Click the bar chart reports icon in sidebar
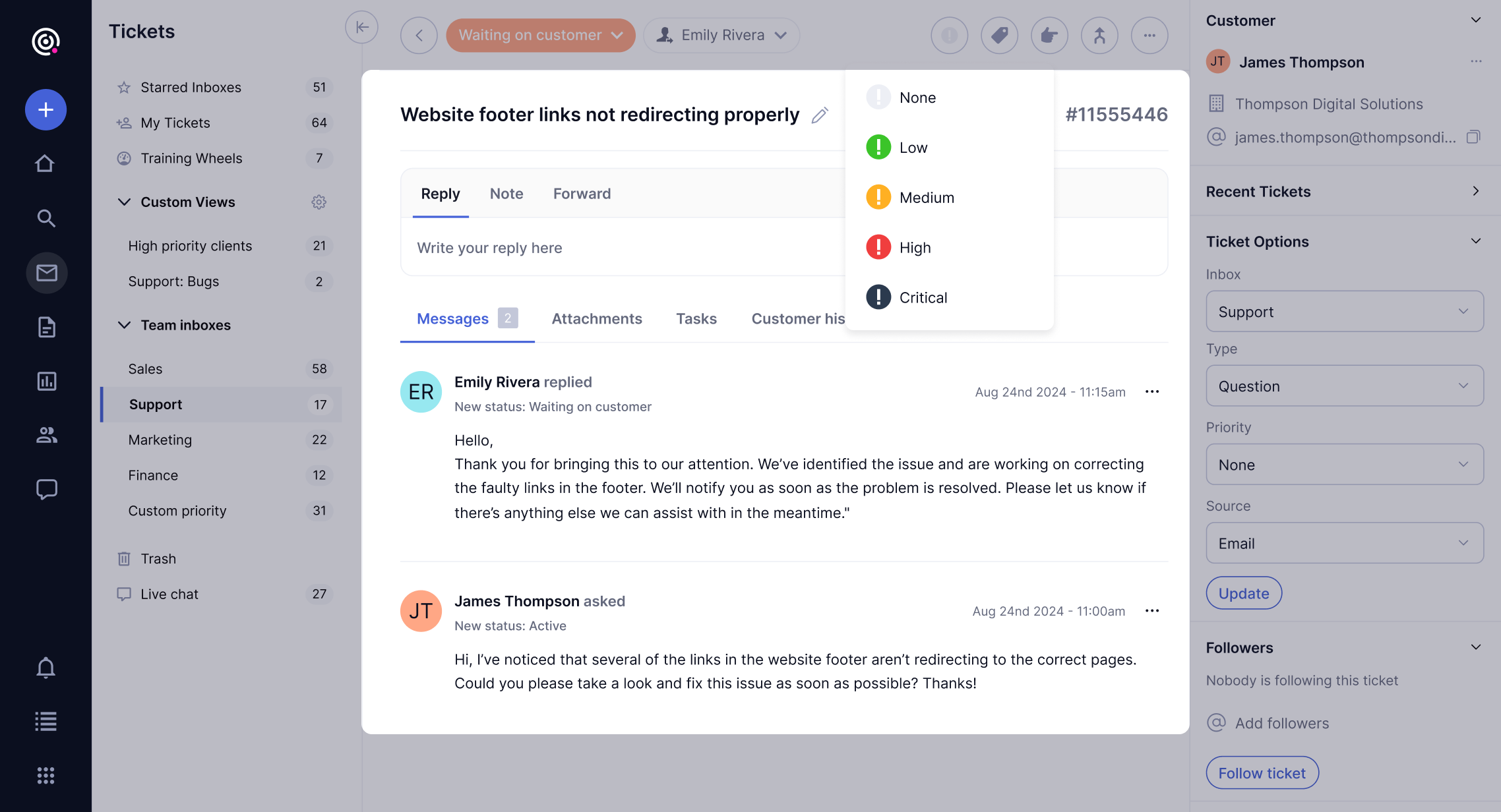The width and height of the screenshot is (1501, 812). click(x=46, y=381)
